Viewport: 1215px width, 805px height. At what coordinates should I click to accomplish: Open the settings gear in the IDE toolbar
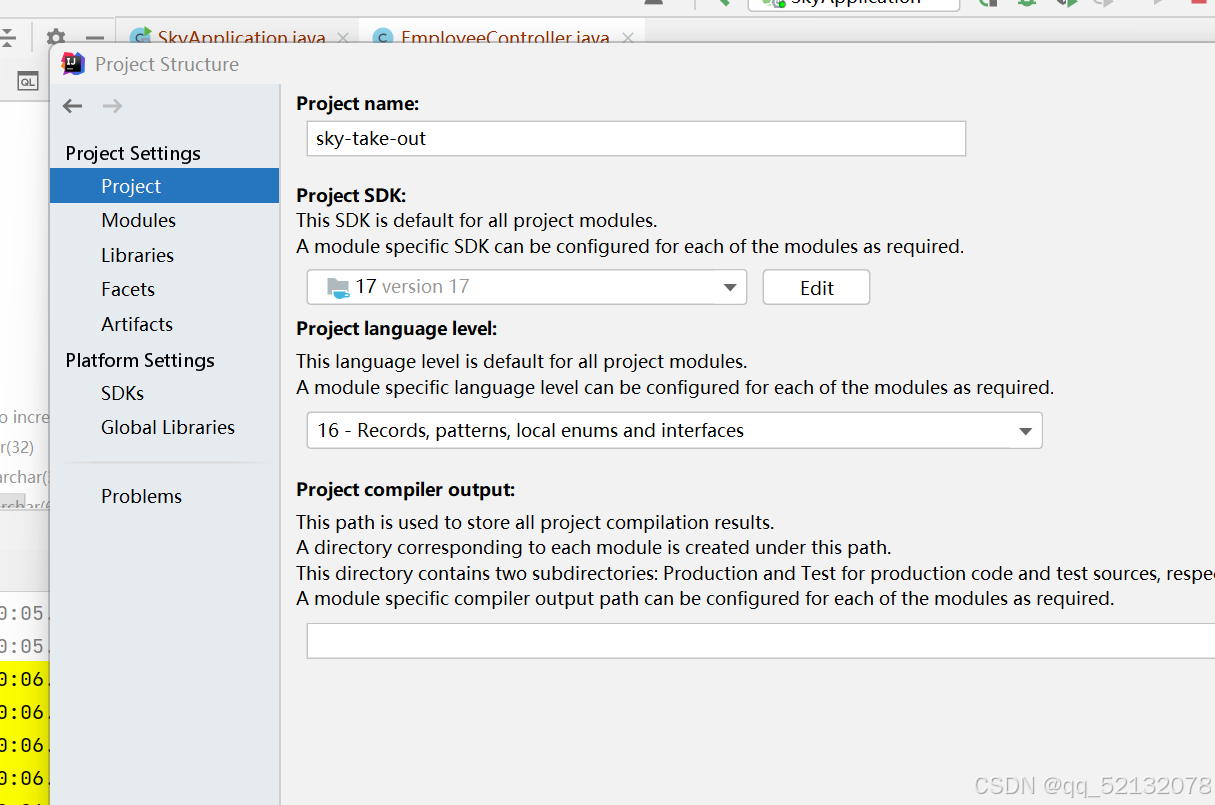[56, 38]
